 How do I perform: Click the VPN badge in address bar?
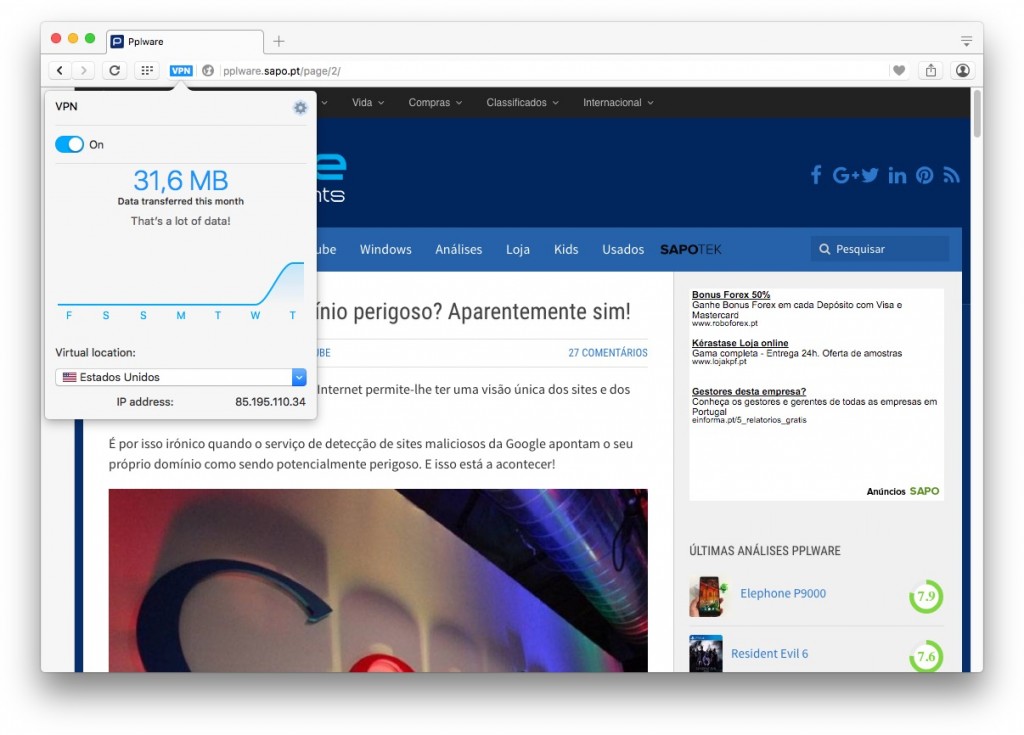click(181, 71)
